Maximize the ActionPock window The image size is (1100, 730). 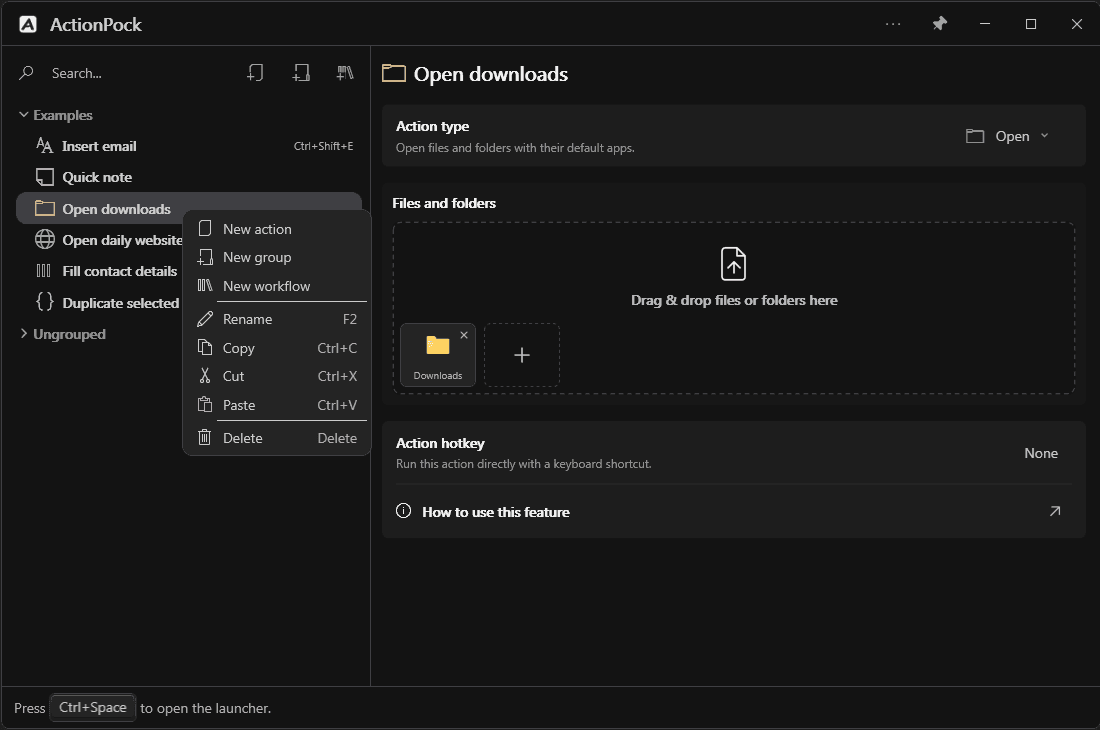point(1031,24)
